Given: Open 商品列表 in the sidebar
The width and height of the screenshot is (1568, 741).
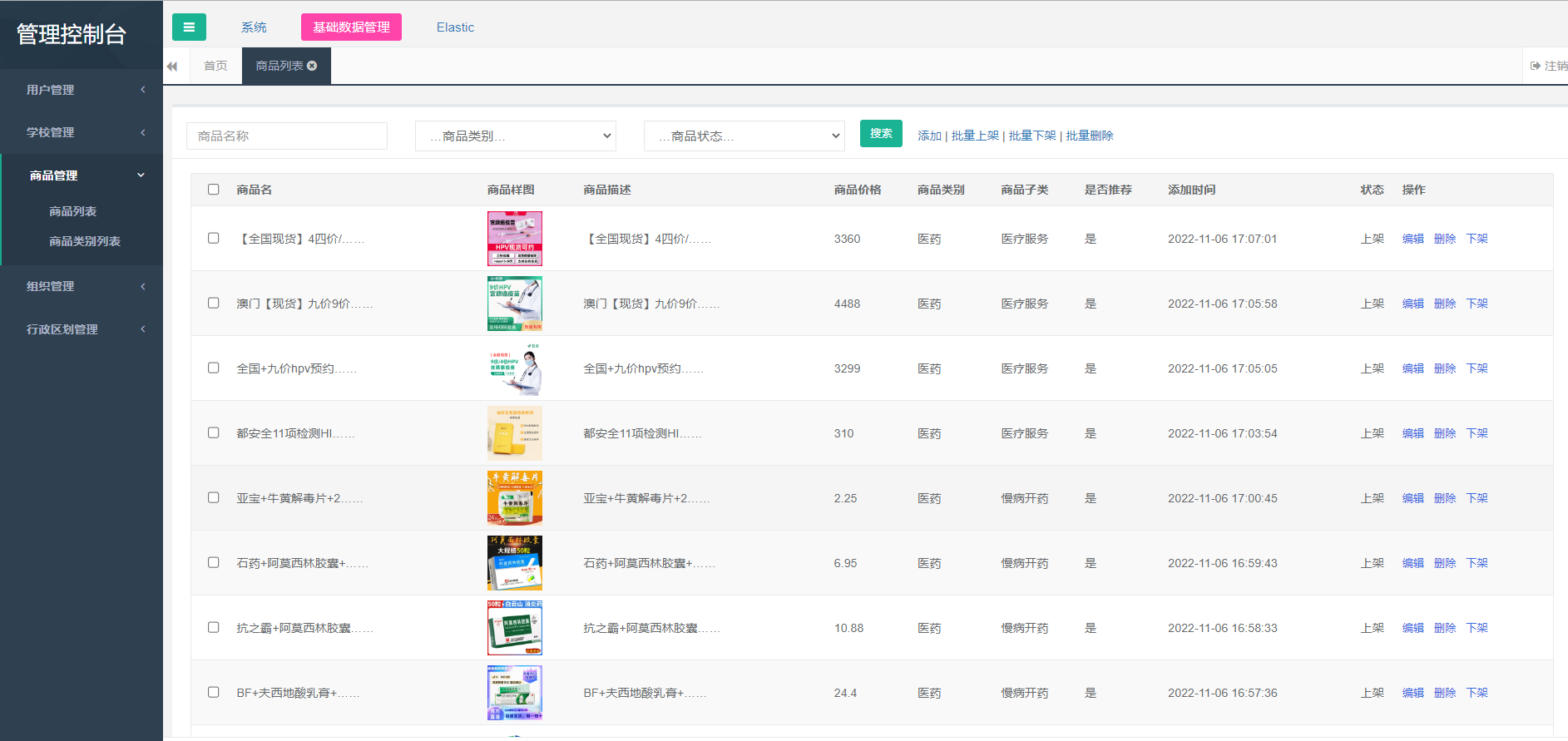Looking at the screenshot, I should (73, 211).
